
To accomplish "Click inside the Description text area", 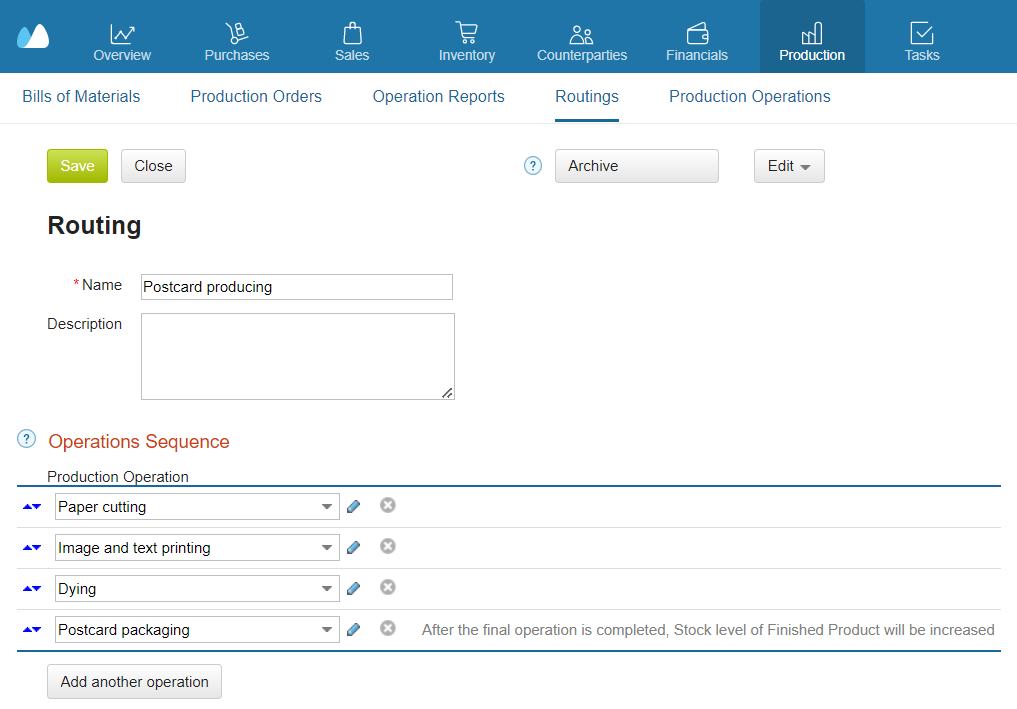I will click(x=297, y=355).
